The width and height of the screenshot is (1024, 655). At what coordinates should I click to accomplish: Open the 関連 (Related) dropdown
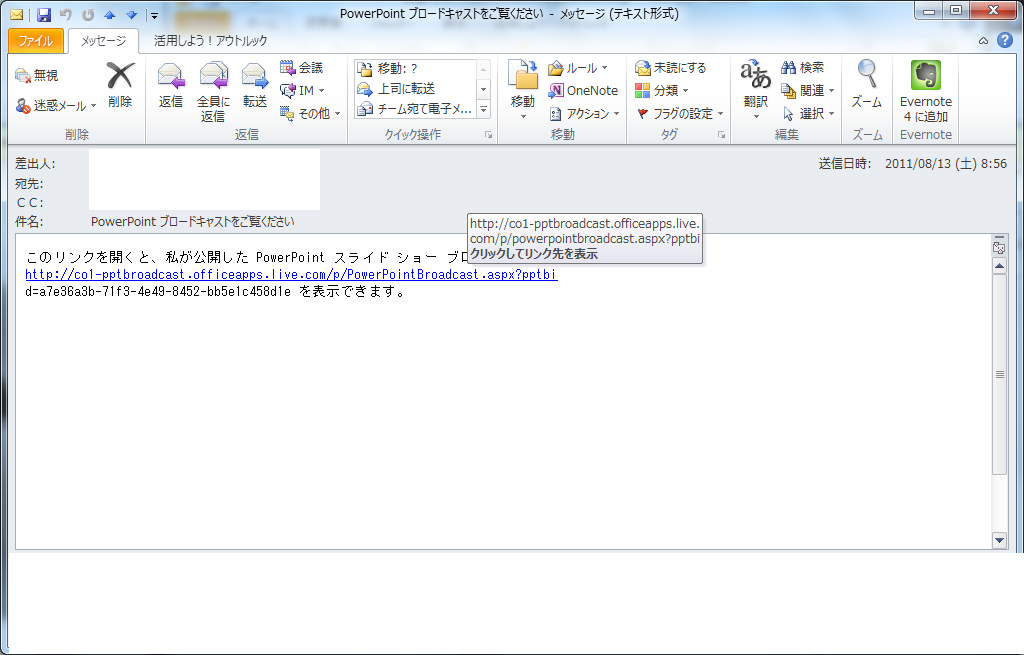click(808, 90)
